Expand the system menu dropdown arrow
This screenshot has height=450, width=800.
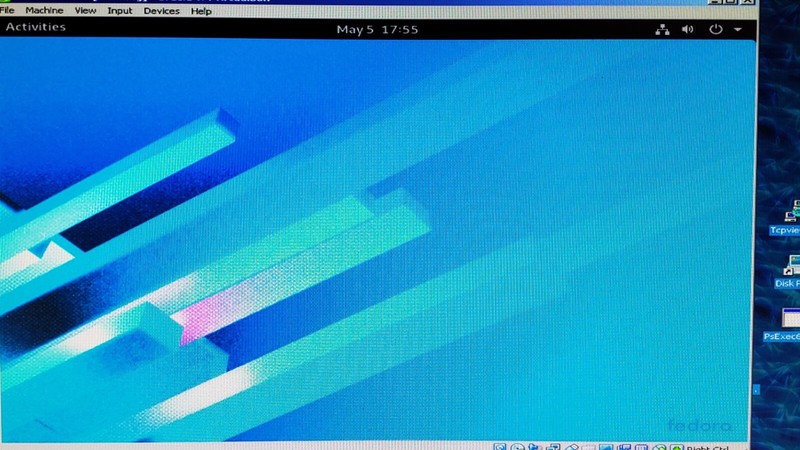738,30
